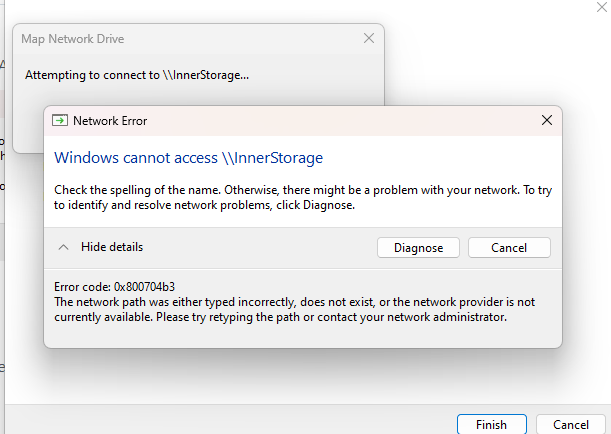Image resolution: width=611 pixels, height=434 pixels.
Task: Click the wizard footer area left of Finish
Action: point(250,424)
